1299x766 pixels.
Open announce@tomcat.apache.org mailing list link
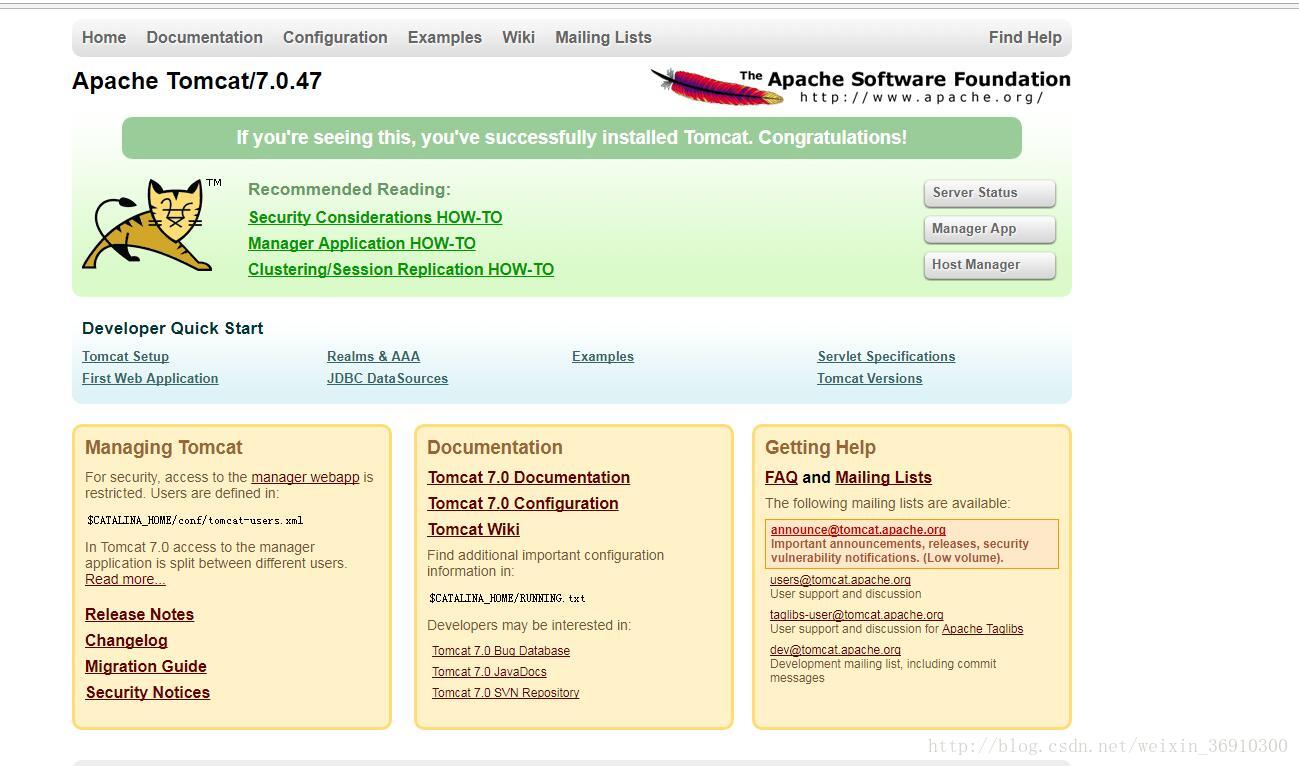tap(858, 530)
